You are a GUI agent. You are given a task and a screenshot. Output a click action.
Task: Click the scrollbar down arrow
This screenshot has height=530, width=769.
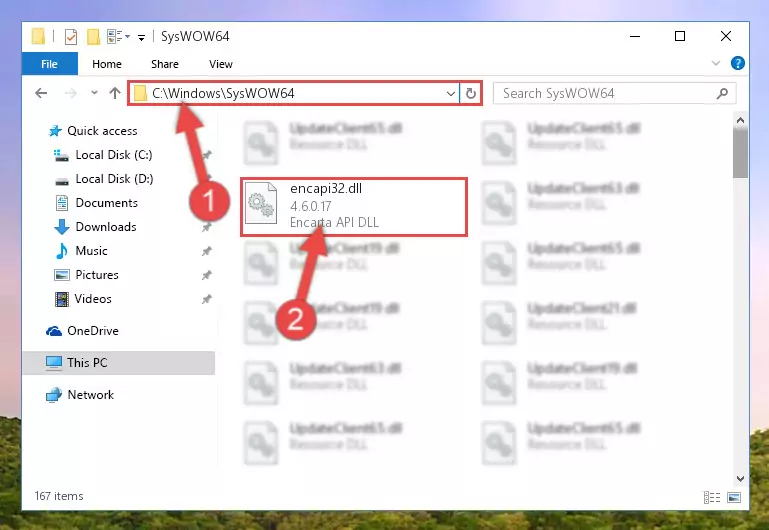741,479
